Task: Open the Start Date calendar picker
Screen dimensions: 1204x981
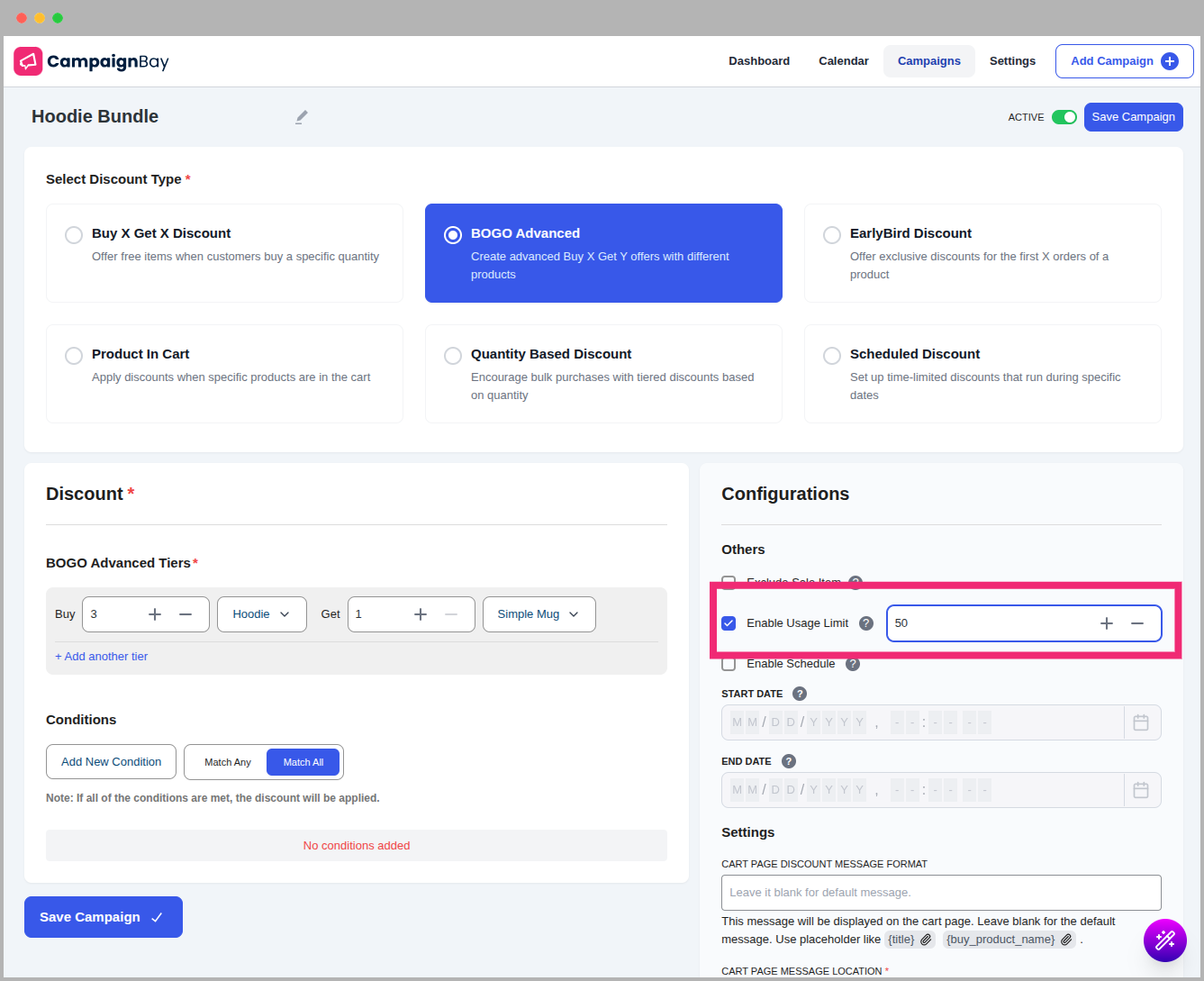Action: (1141, 722)
